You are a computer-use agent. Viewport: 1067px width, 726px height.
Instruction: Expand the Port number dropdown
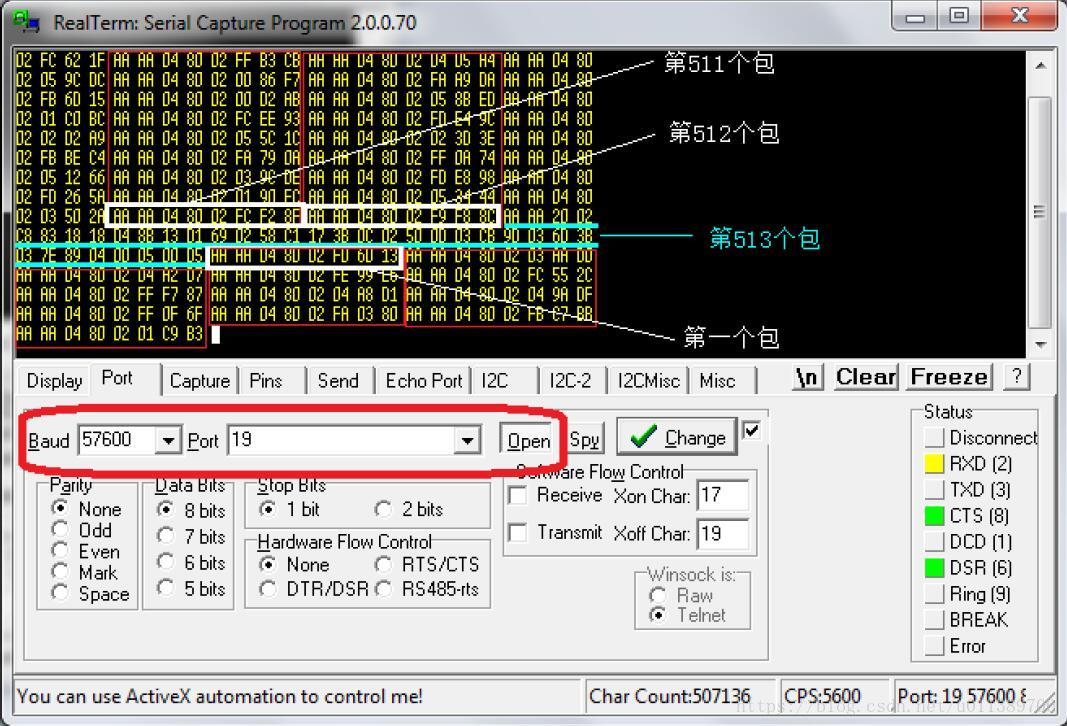click(467, 440)
